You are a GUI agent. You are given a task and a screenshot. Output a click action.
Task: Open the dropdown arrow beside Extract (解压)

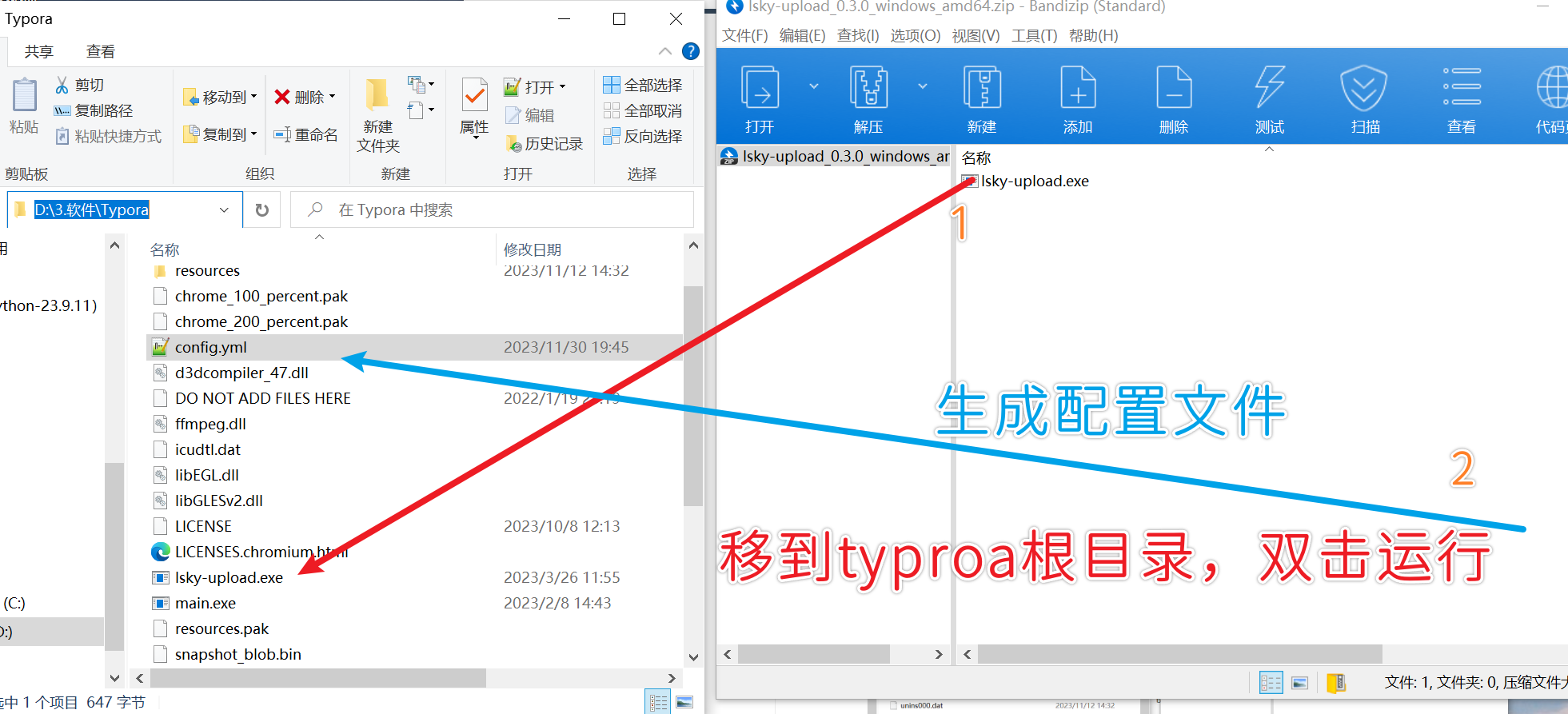[x=923, y=86]
